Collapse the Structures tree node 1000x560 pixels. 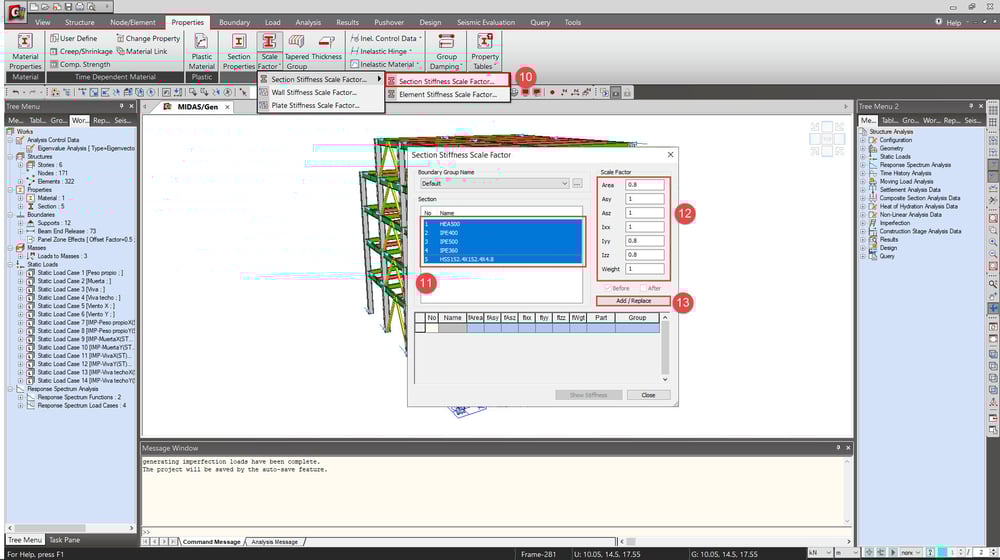pos(10,156)
